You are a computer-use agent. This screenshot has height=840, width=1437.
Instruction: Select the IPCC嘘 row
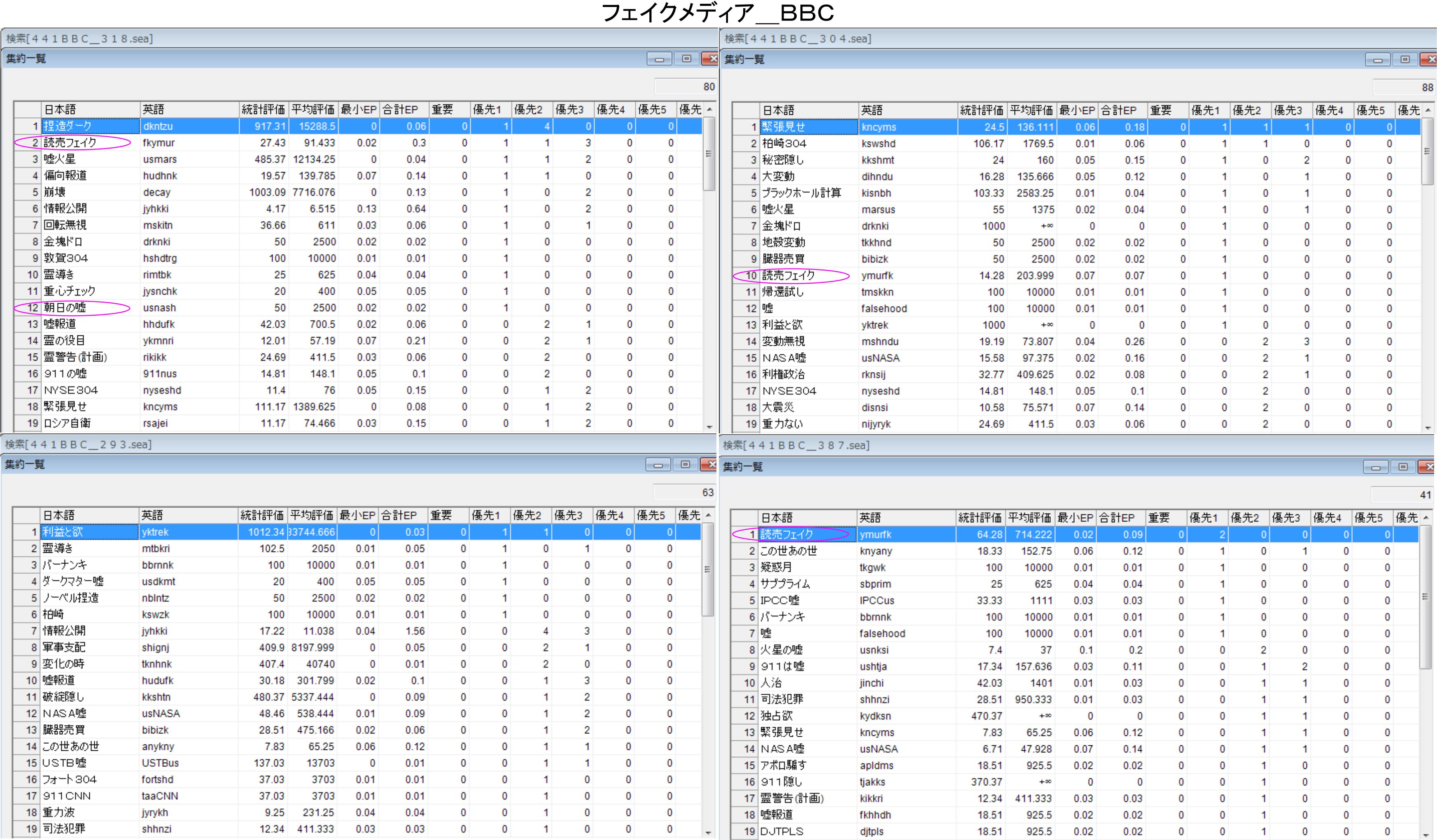[780, 600]
